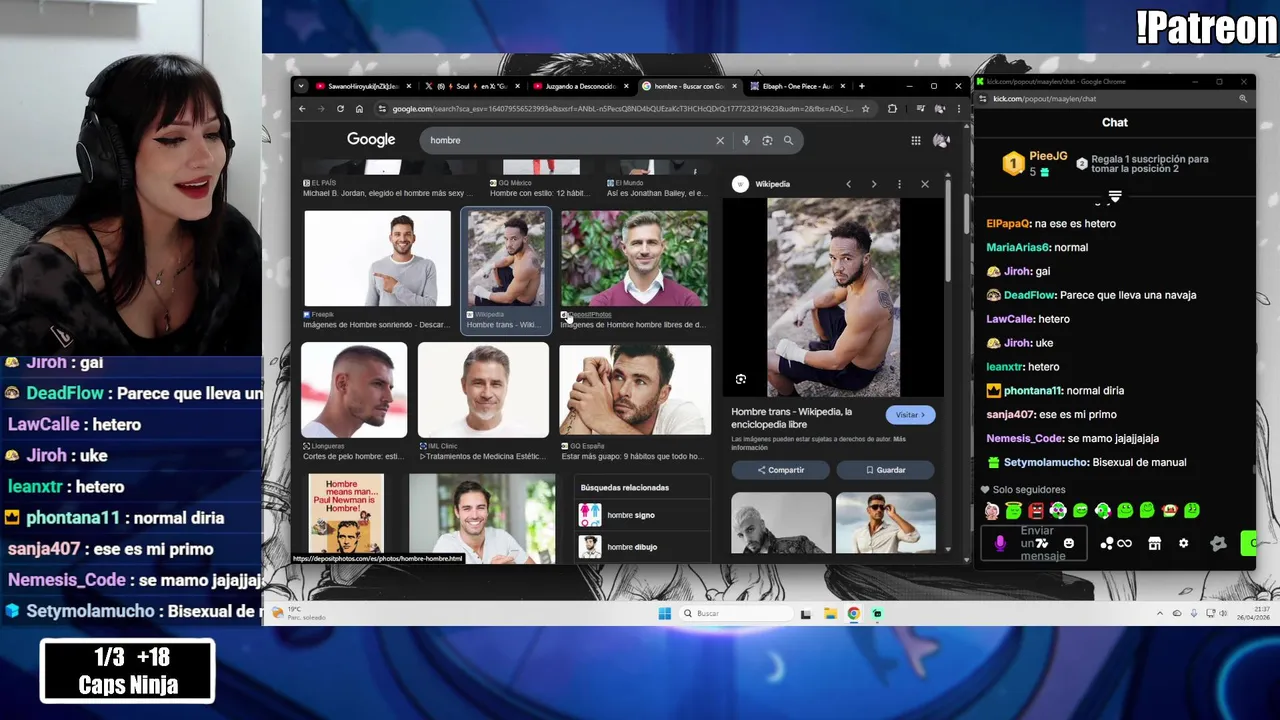Open Kick chat settings gear
Image resolution: width=1280 pixels, height=720 pixels.
(x=1184, y=543)
